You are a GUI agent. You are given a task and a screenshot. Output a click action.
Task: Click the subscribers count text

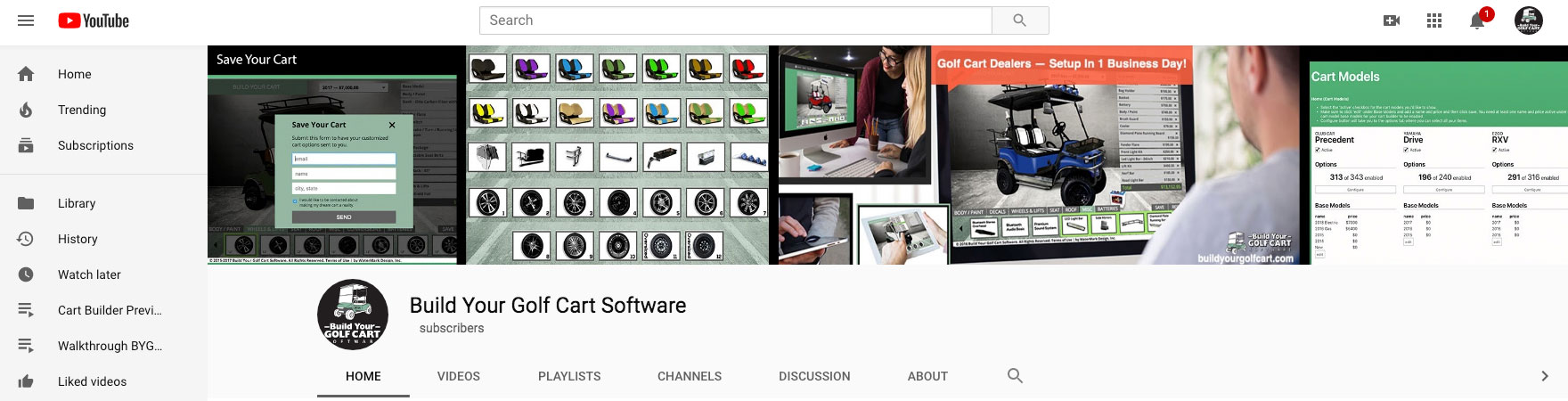[452, 328]
